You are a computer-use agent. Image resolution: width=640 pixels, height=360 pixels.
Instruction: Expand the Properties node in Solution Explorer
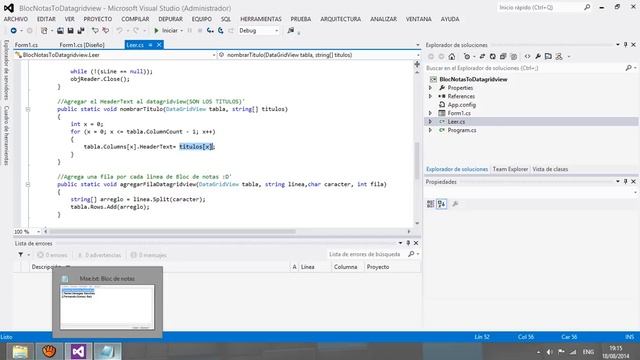(x=430, y=88)
